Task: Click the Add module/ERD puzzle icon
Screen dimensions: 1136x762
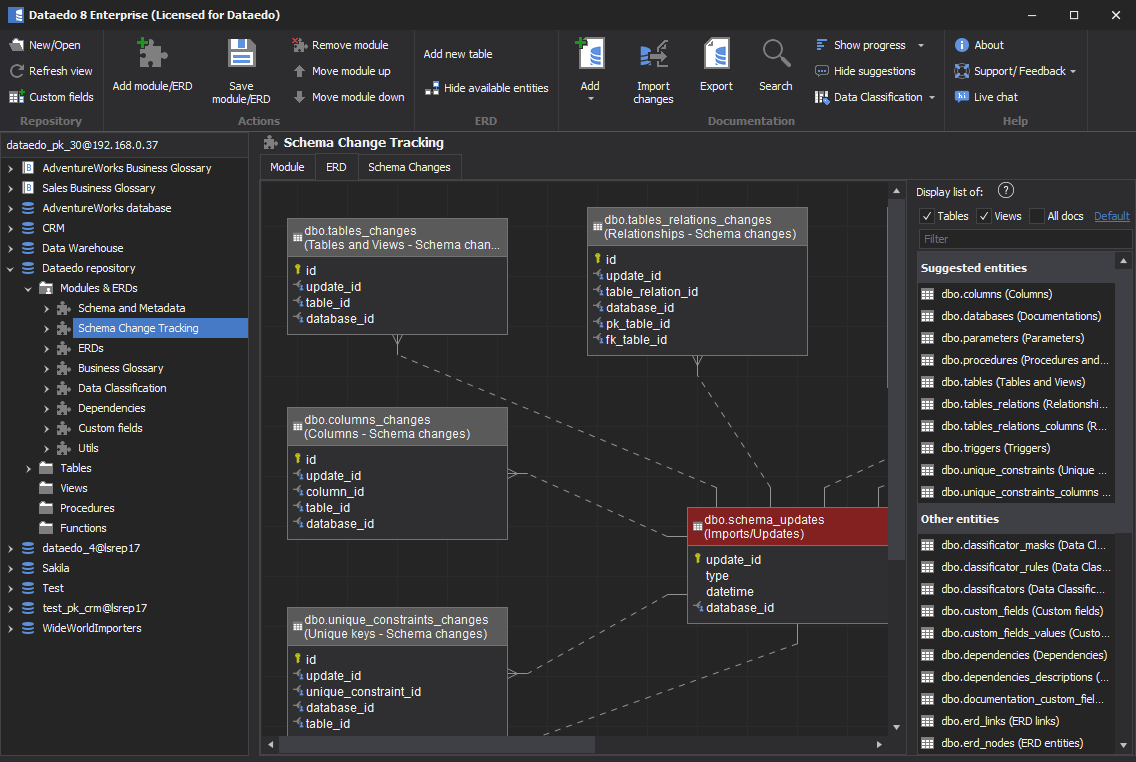Action: 152,54
